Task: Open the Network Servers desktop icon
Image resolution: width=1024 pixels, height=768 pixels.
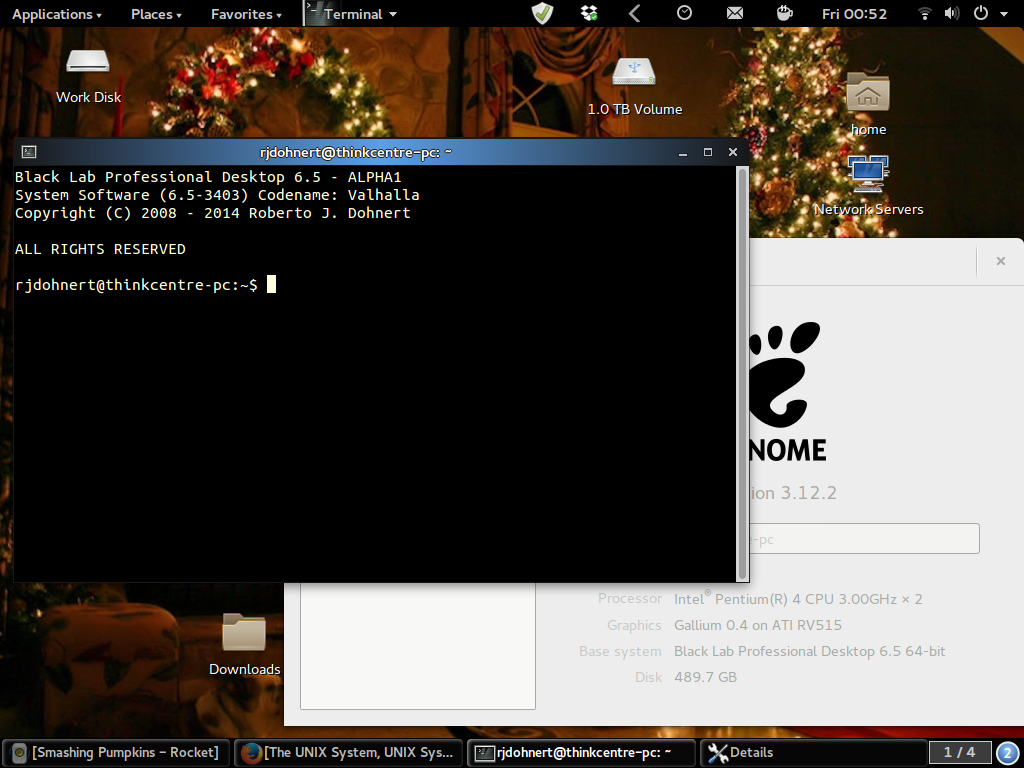Action: (868, 173)
